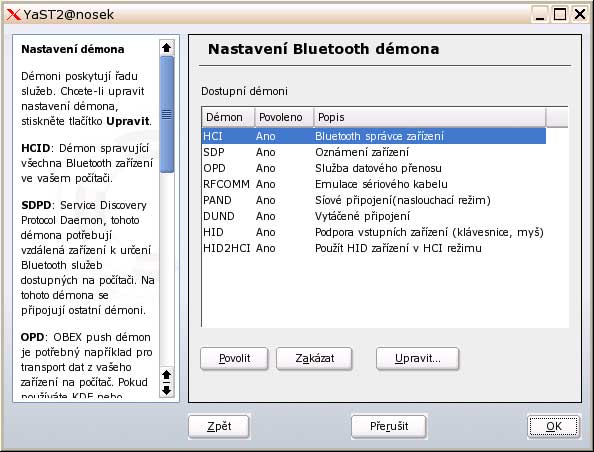Select the SDP daemon row

coord(374,152)
